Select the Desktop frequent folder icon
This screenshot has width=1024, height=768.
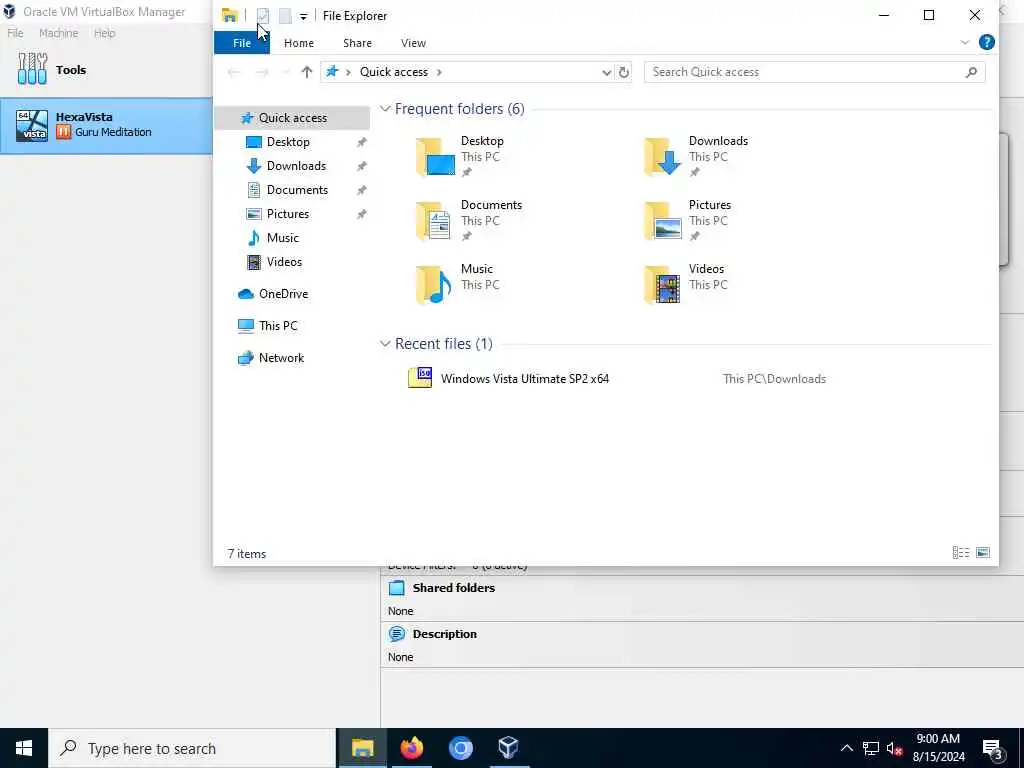click(435, 157)
